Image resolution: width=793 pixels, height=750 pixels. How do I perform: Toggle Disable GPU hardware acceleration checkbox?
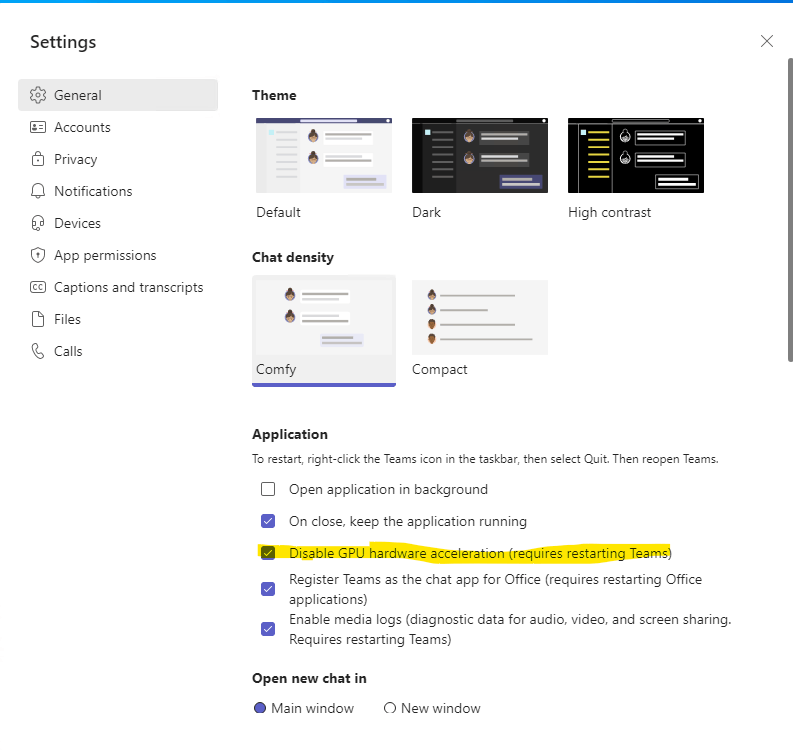click(268, 553)
